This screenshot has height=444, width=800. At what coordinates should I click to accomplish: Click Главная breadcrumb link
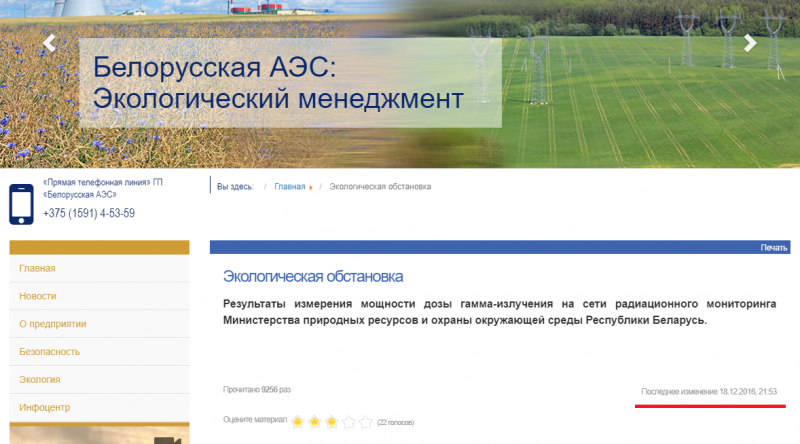coord(290,187)
